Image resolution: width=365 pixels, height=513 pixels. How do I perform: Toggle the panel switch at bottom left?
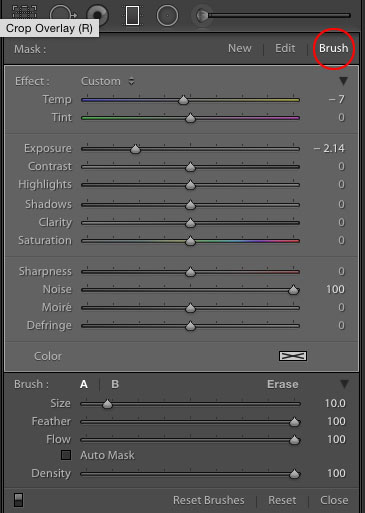pyautogui.click(x=19, y=500)
